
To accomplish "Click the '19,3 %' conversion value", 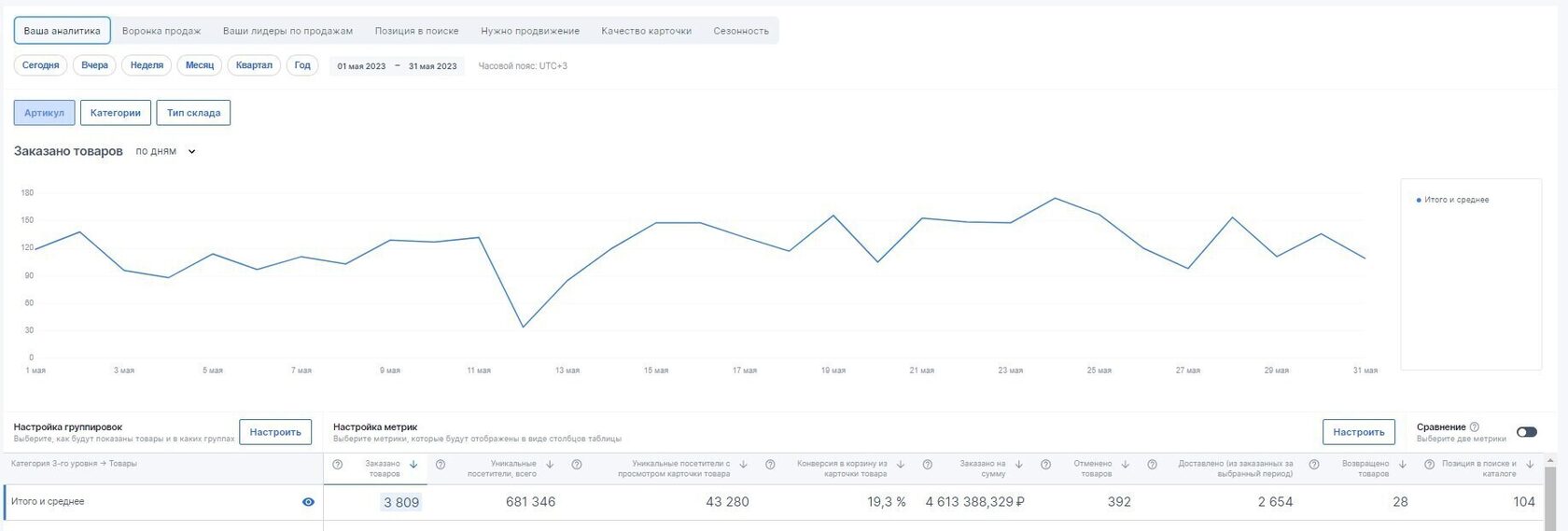I will [887, 502].
